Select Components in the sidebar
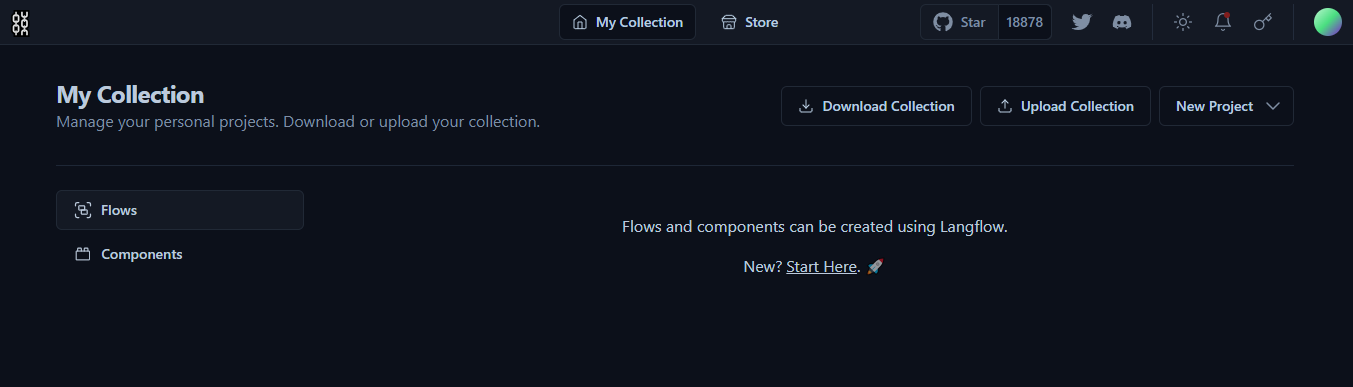 pos(180,254)
